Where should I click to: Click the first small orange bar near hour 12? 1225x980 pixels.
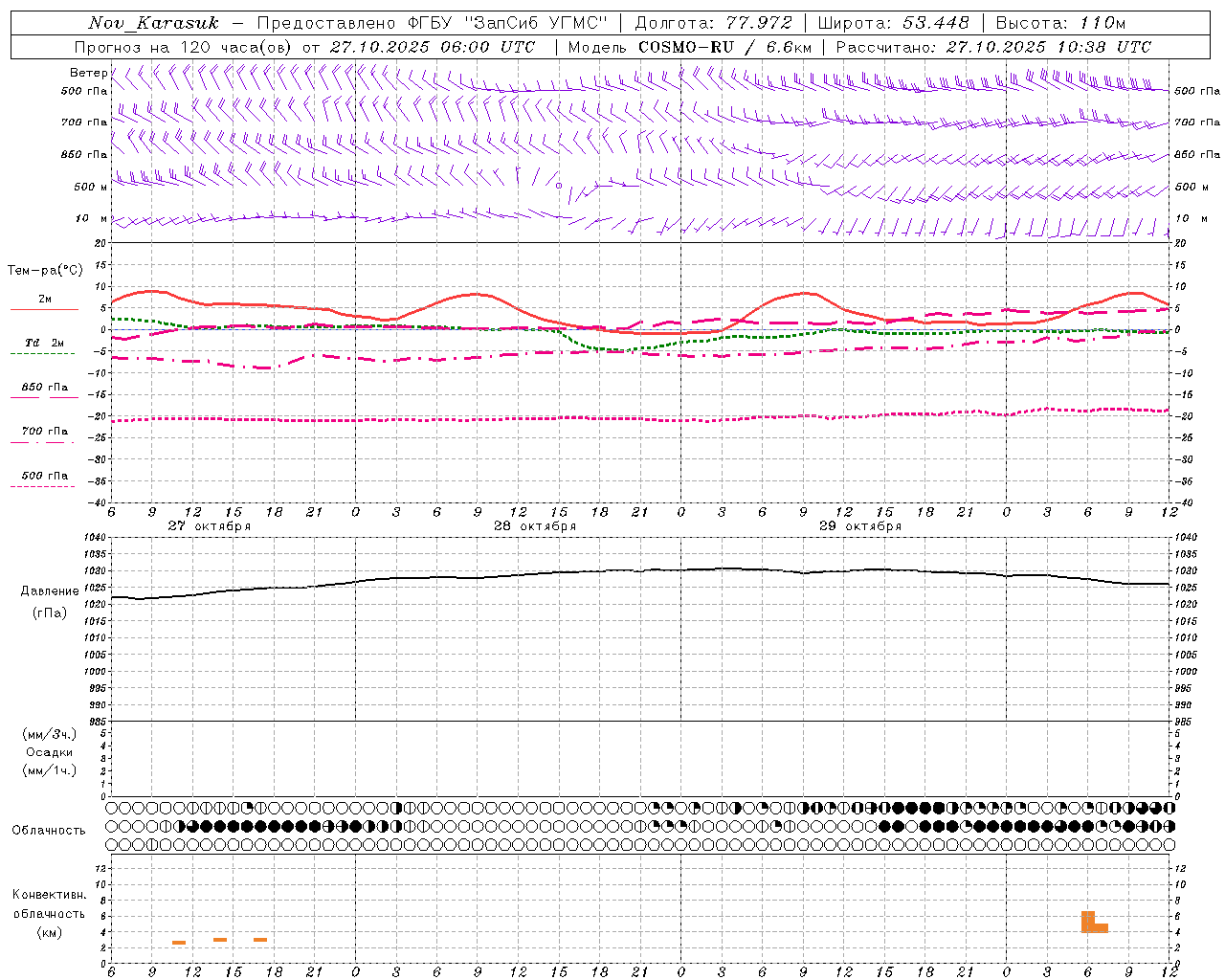[179, 943]
